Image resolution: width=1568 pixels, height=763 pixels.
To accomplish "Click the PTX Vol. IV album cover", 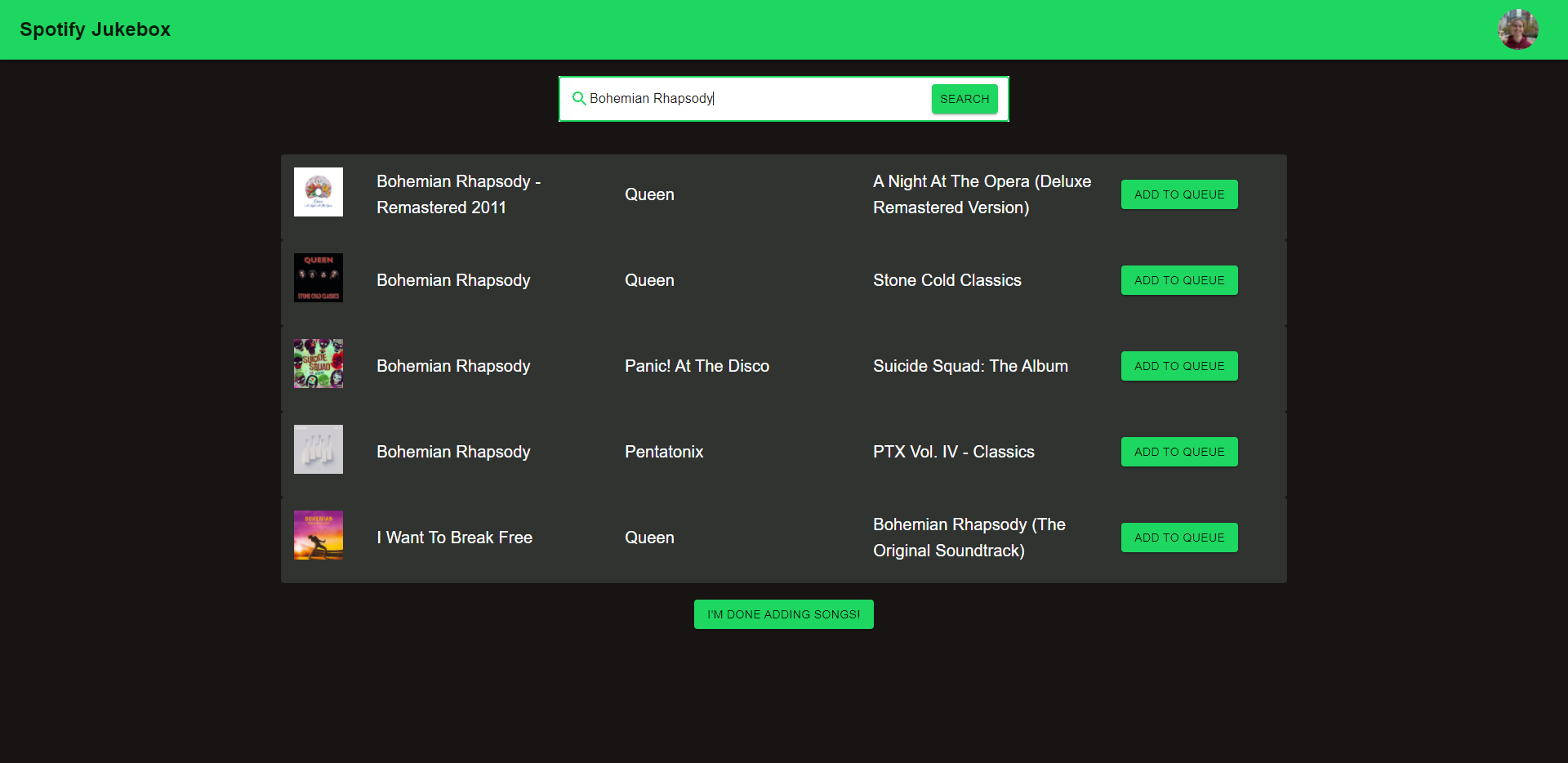I will [x=318, y=448].
